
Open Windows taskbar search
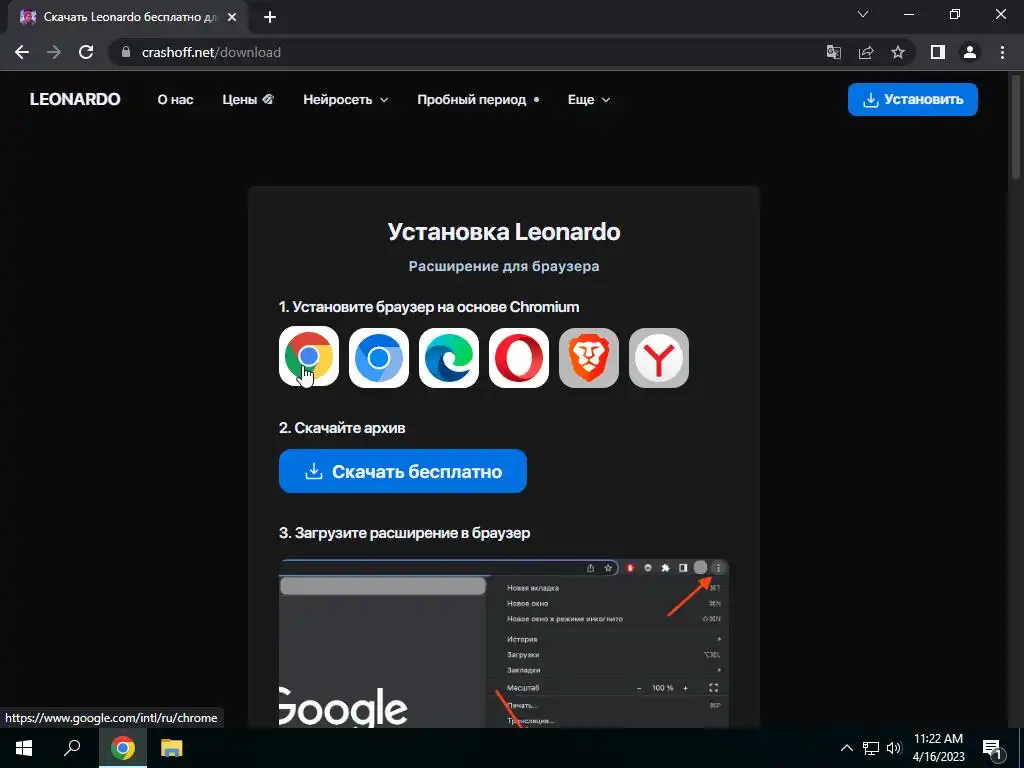pyautogui.click(x=72, y=748)
